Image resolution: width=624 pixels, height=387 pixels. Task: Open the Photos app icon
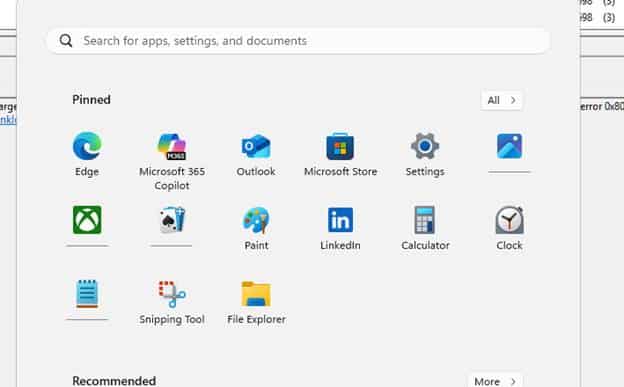(x=509, y=146)
